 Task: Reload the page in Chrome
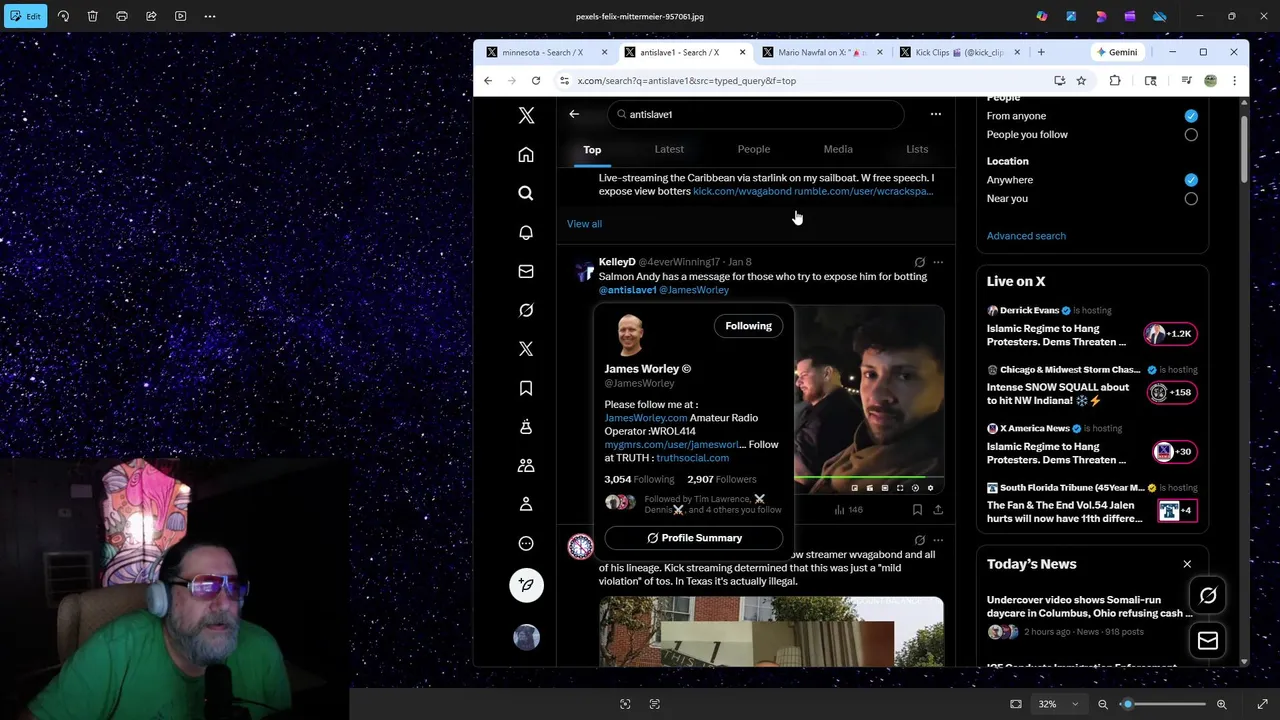(x=536, y=81)
